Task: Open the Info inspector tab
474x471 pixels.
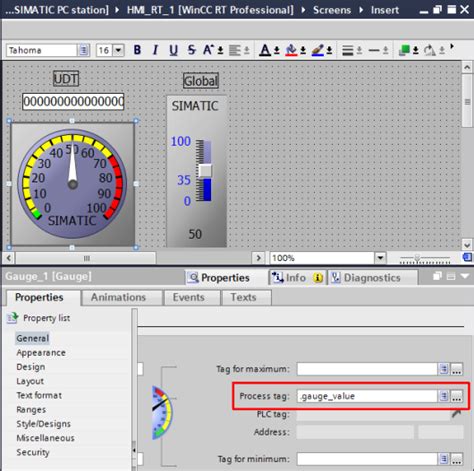Action: coord(298,278)
